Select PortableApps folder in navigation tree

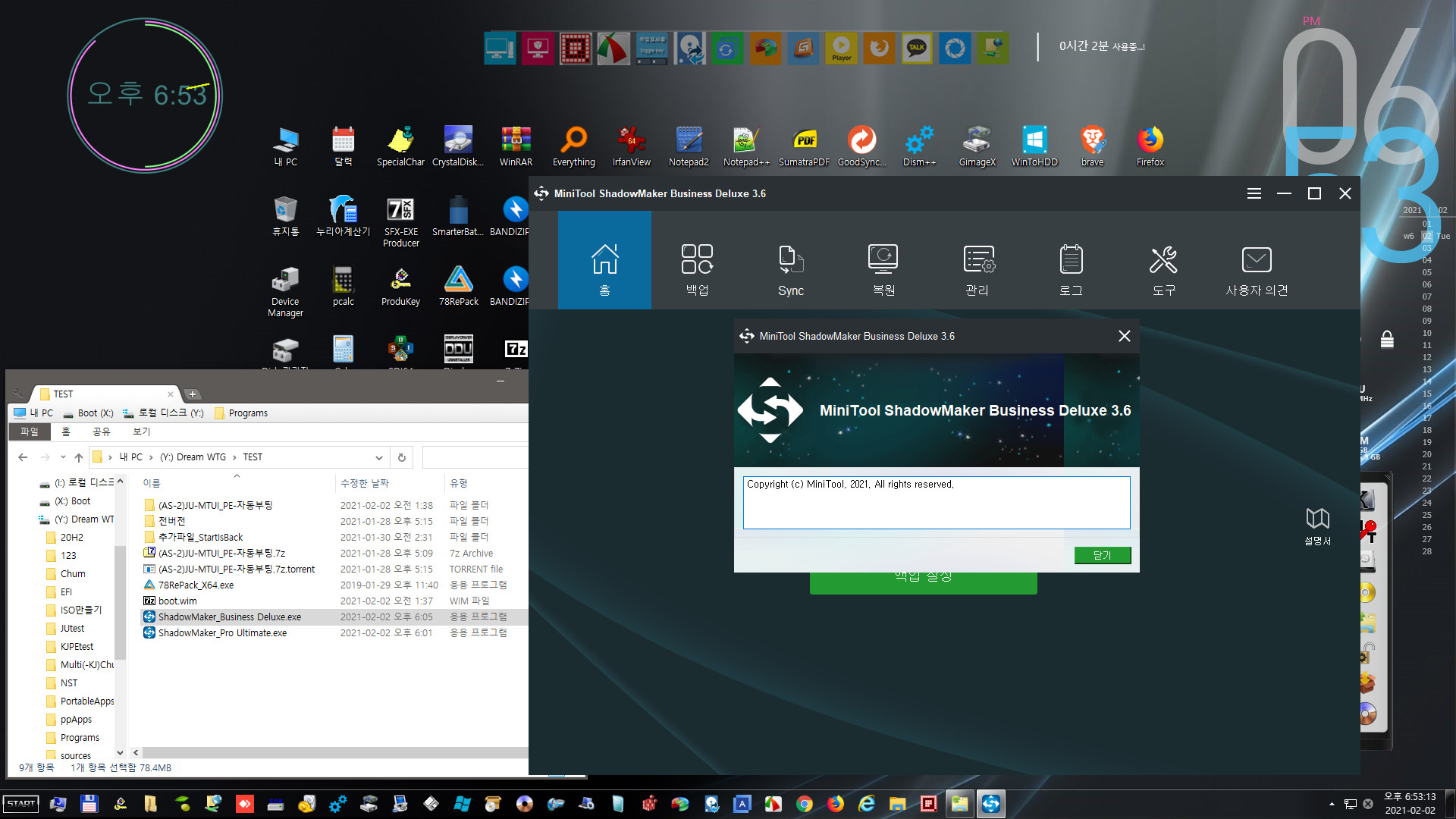click(87, 701)
